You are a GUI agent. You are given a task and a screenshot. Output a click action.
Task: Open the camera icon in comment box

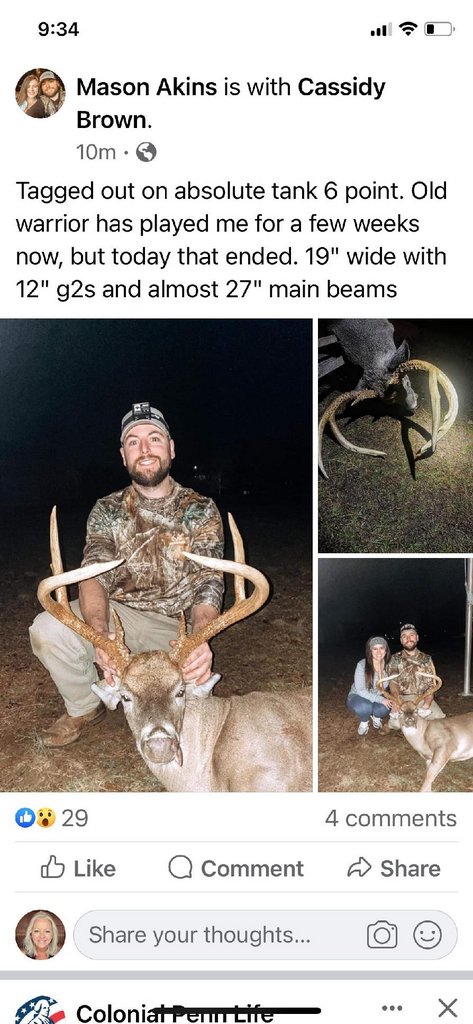[382, 935]
